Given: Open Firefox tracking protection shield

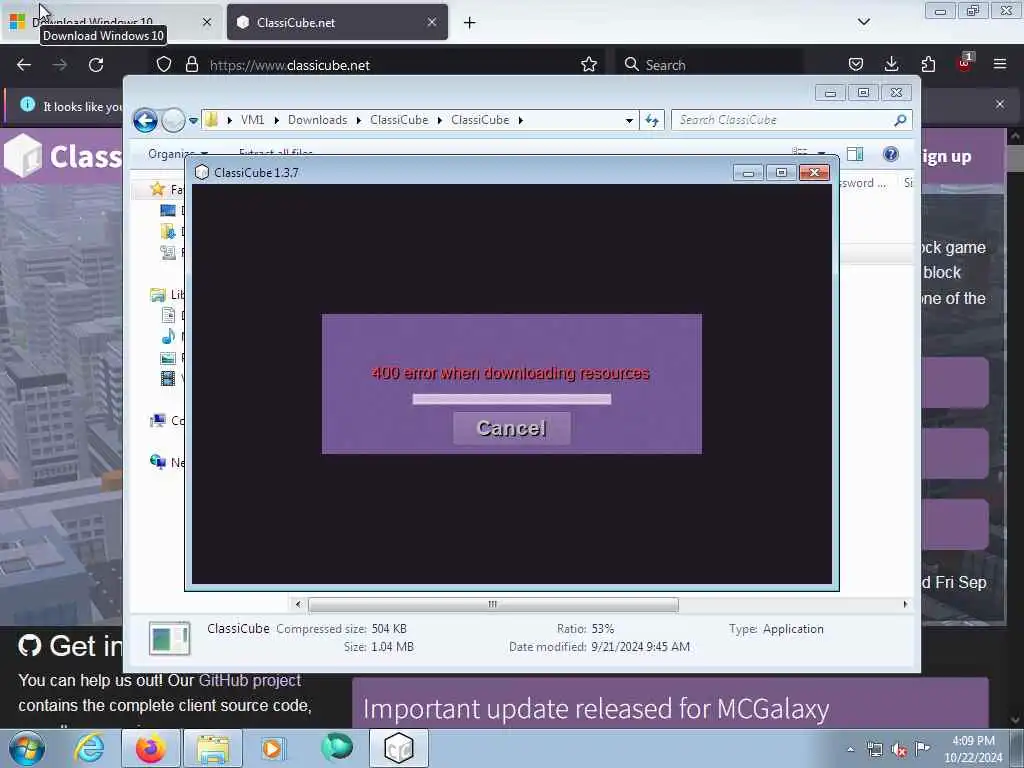Looking at the screenshot, I should (x=164, y=65).
